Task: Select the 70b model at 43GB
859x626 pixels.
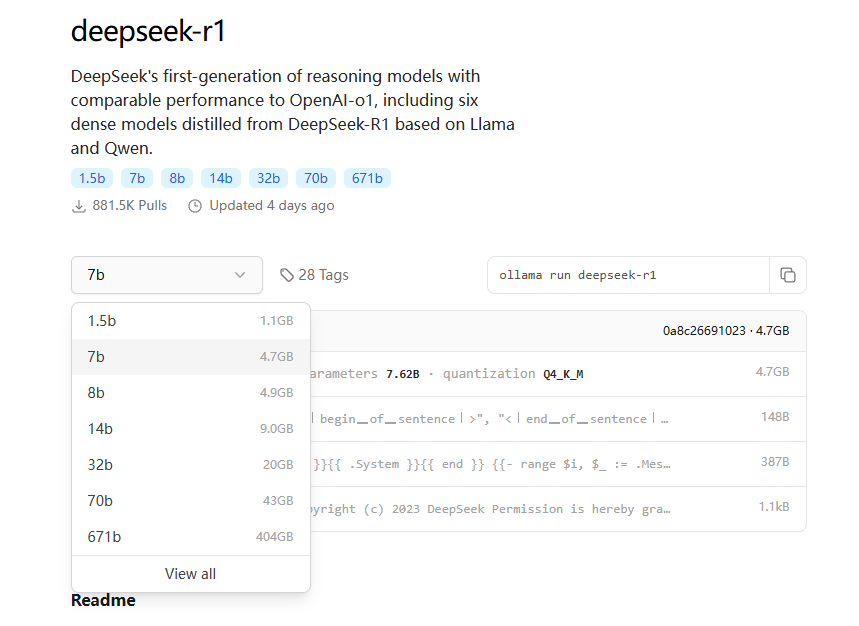Action: [190, 501]
